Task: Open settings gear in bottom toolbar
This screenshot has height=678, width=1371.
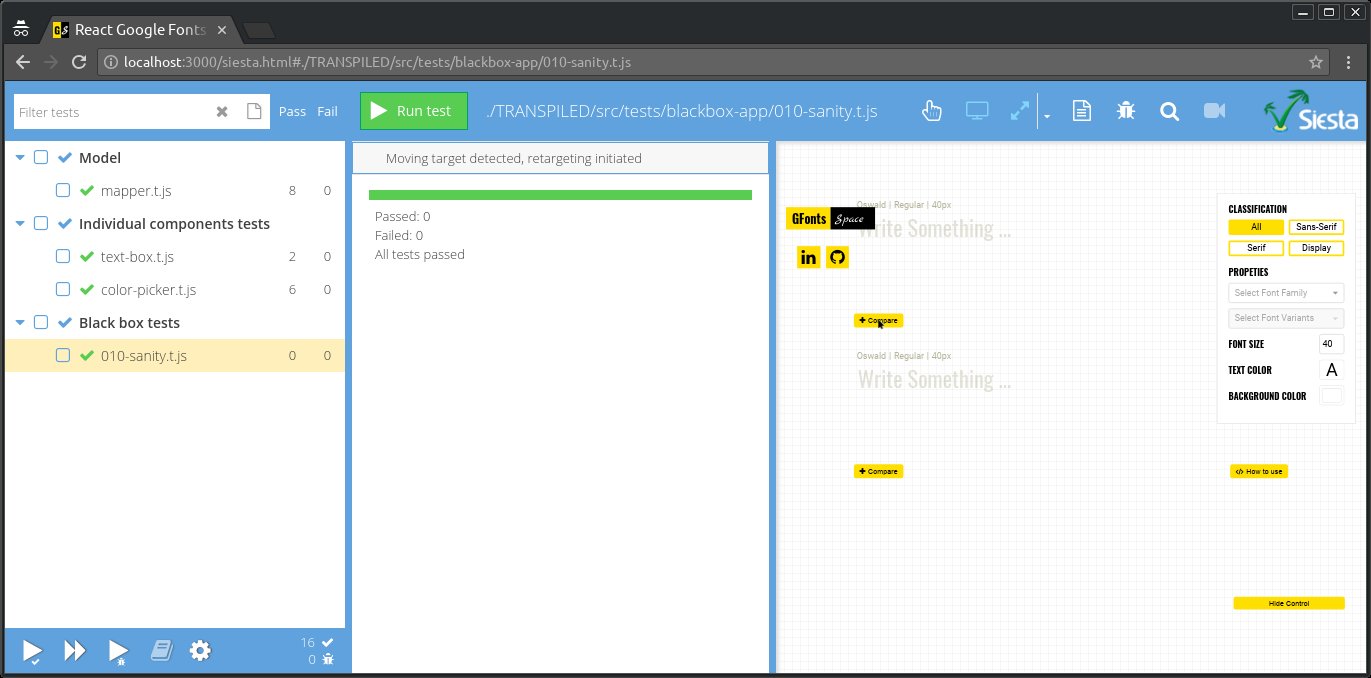Action: [200, 651]
